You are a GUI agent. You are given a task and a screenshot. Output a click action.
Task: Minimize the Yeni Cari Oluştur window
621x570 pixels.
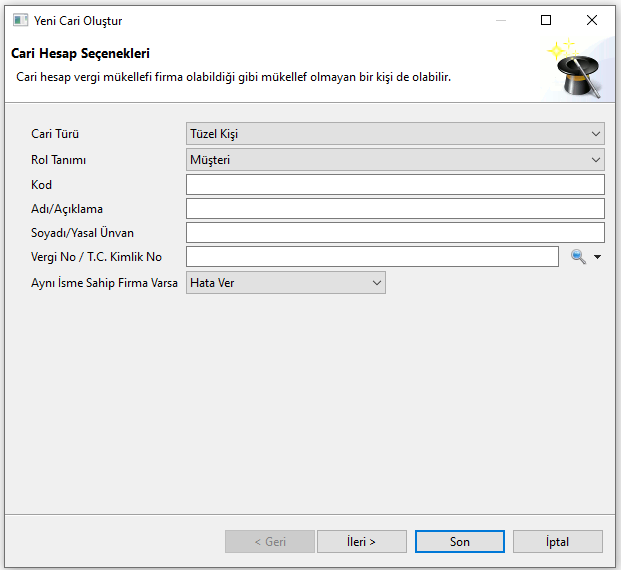pyautogui.click(x=500, y=20)
